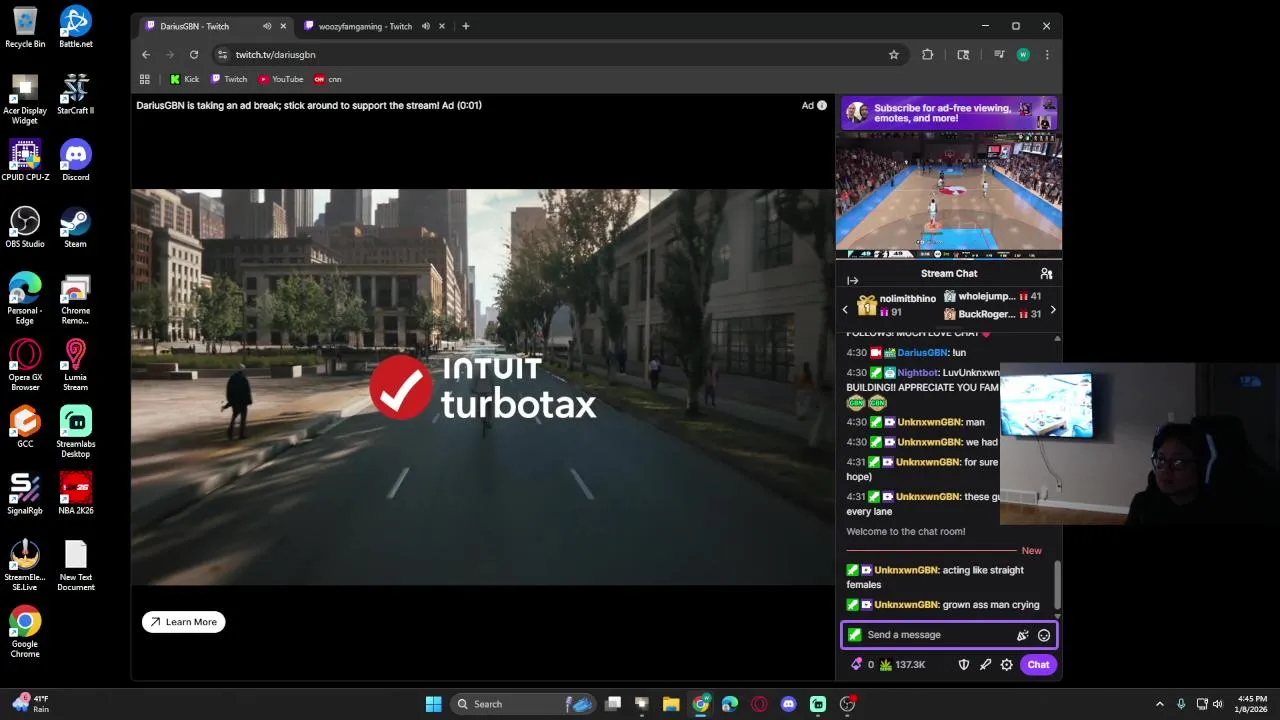Open Steam desktop shortcut

tap(75, 227)
